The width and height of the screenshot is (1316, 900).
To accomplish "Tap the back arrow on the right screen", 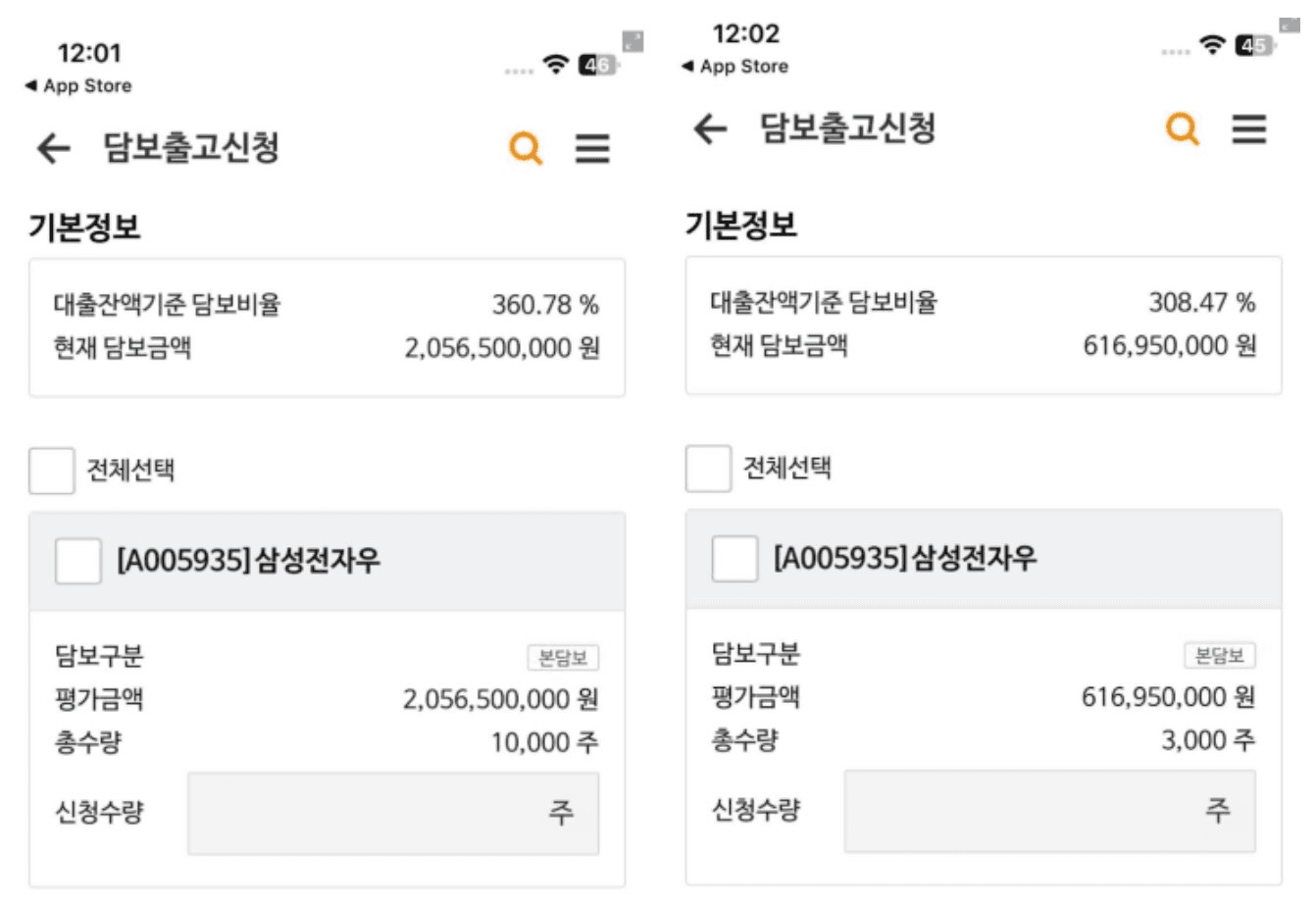I will tap(710, 129).
